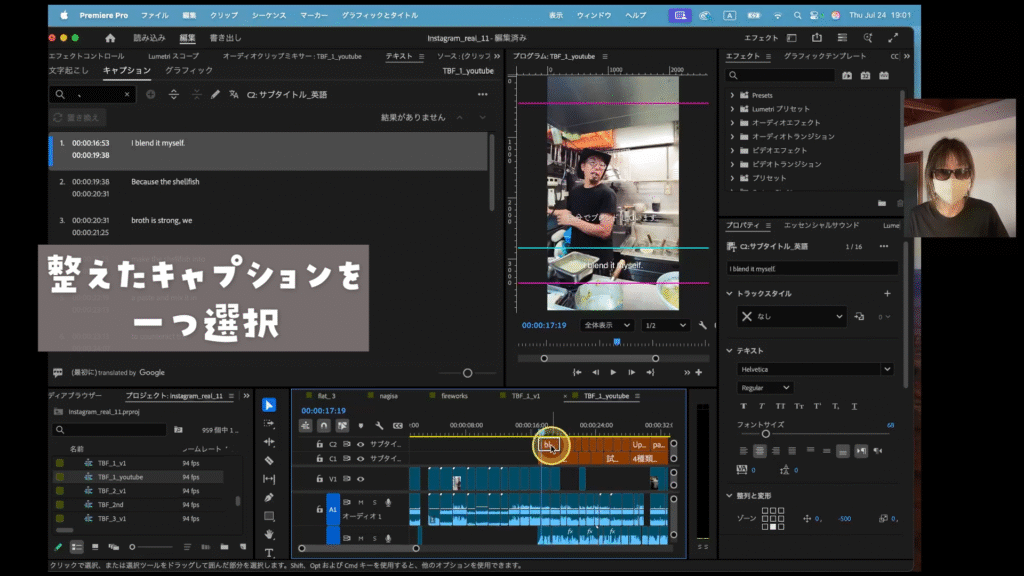Screen dimensions: 1024x576
Task: Select the Rectangle shape tool
Action: [x=268, y=516]
